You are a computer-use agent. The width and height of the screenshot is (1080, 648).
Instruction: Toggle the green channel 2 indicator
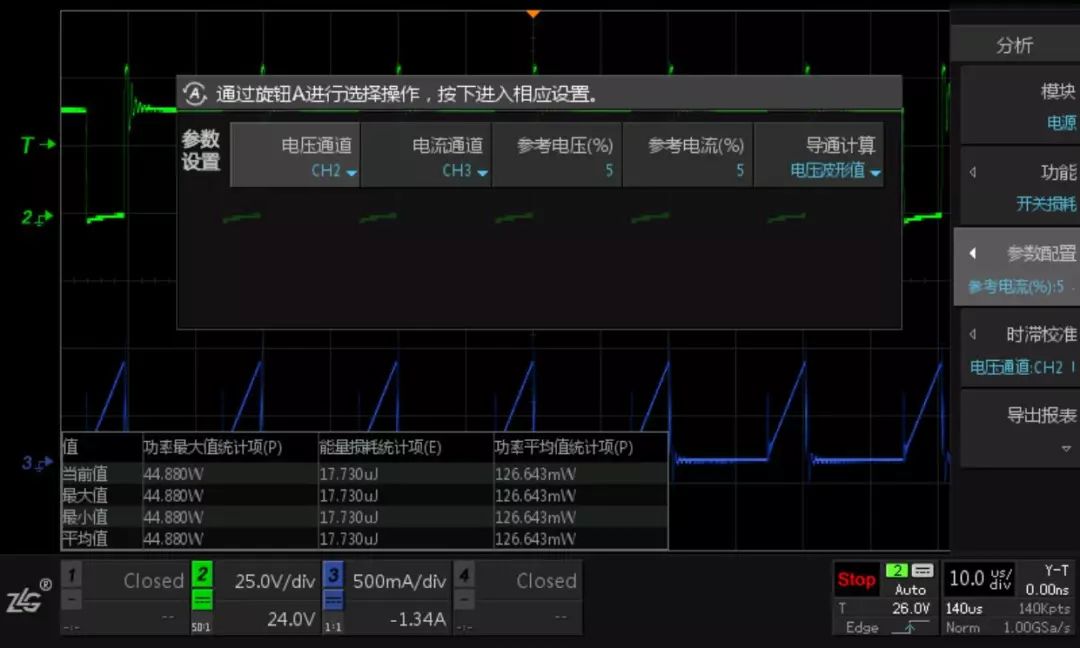coord(202,573)
